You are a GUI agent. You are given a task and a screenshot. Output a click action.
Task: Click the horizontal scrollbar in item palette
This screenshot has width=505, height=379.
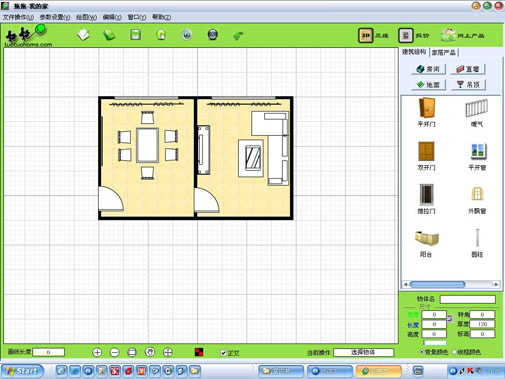point(451,284)
